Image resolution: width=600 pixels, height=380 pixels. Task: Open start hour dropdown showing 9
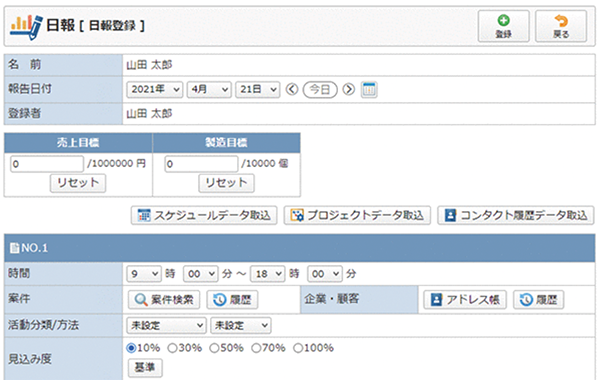(144, 274)
